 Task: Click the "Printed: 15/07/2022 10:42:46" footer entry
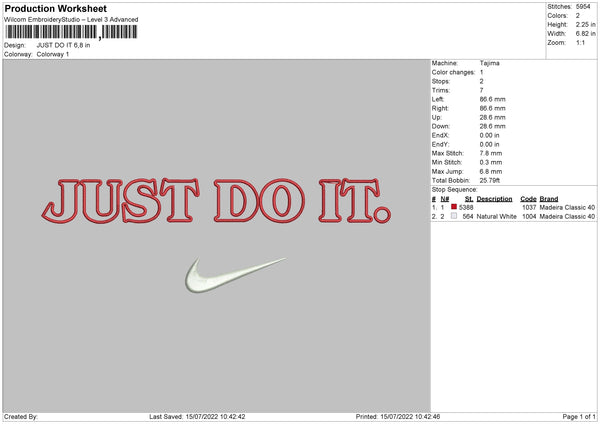tap(398, 417)
